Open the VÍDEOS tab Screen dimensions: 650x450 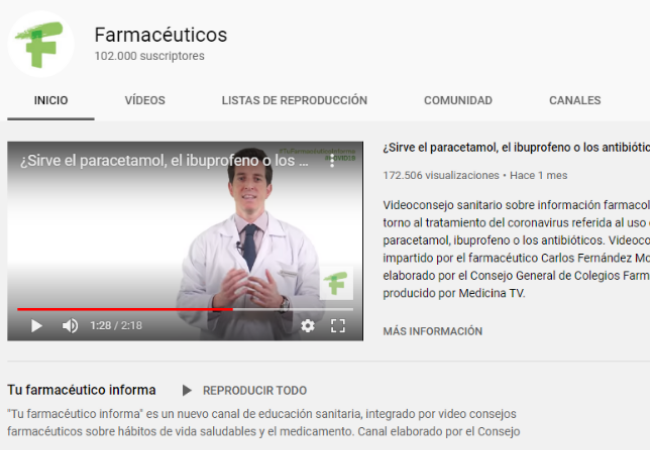pyautogui.click(x=145, y=101)
